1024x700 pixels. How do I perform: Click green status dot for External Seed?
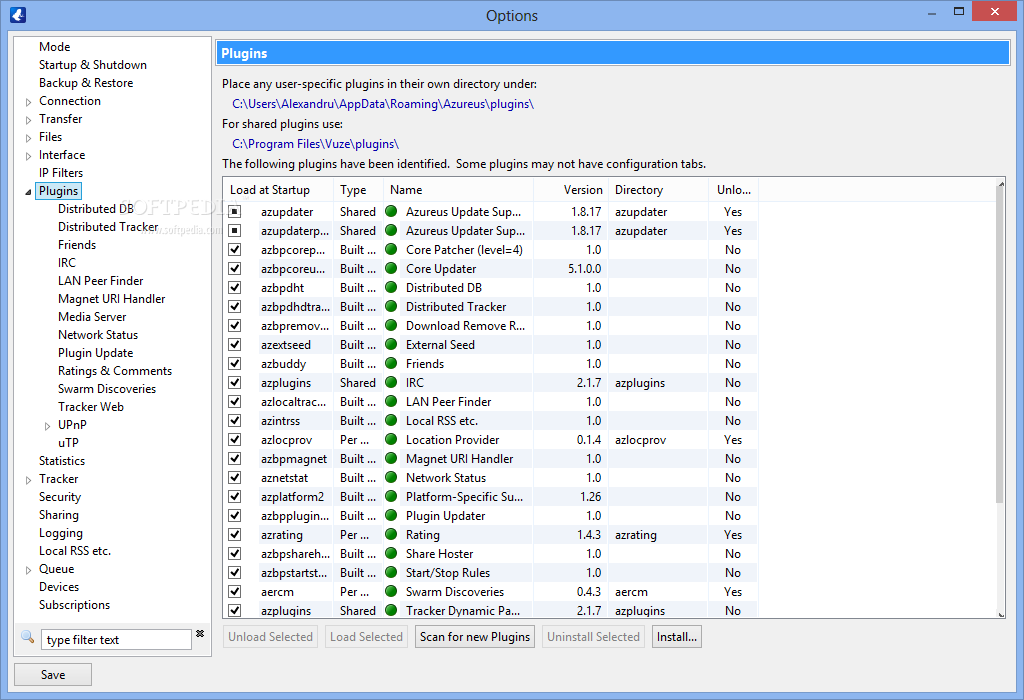click(391, 344)
